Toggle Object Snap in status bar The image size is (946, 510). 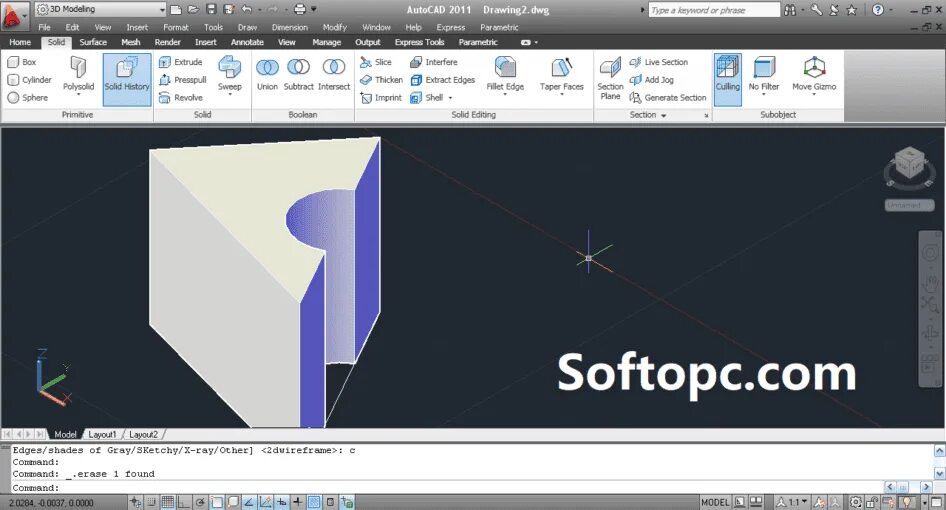tap(217, 502)
